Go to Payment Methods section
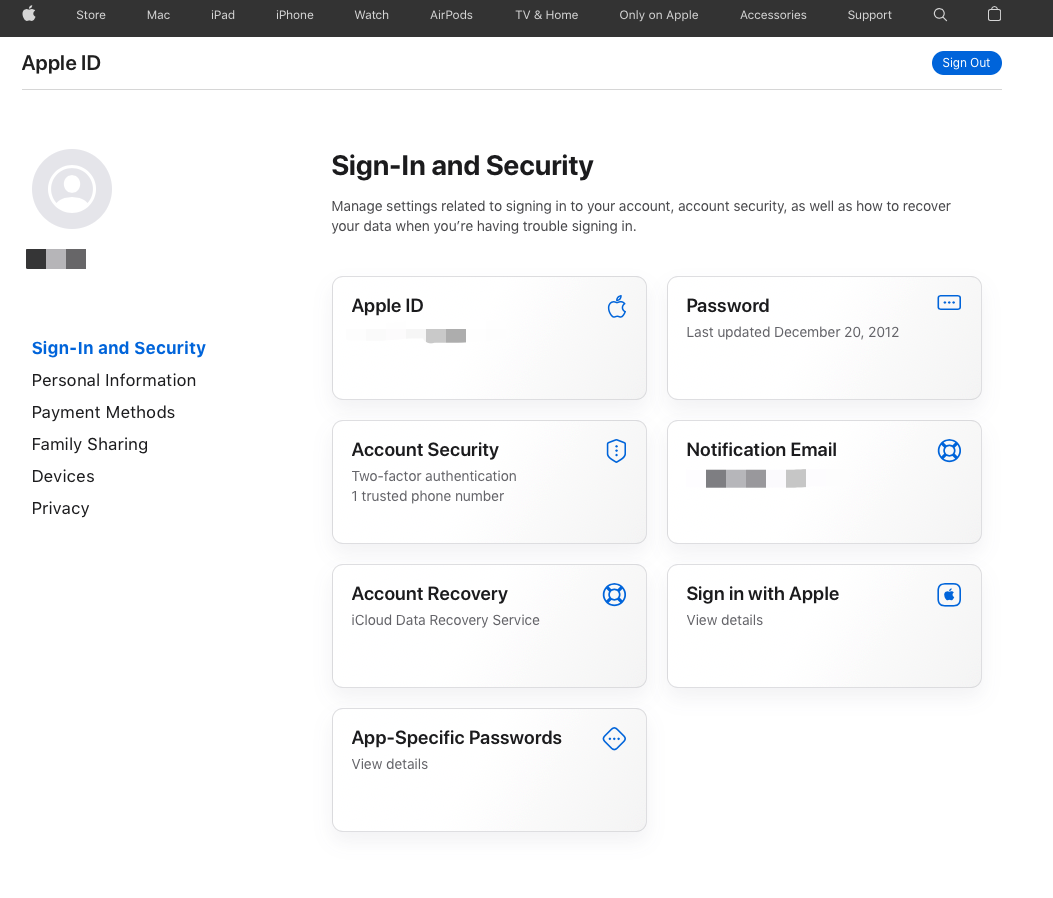Image resolution: width=1053 pixels, height=898 pixels. (x=103, y=412)
